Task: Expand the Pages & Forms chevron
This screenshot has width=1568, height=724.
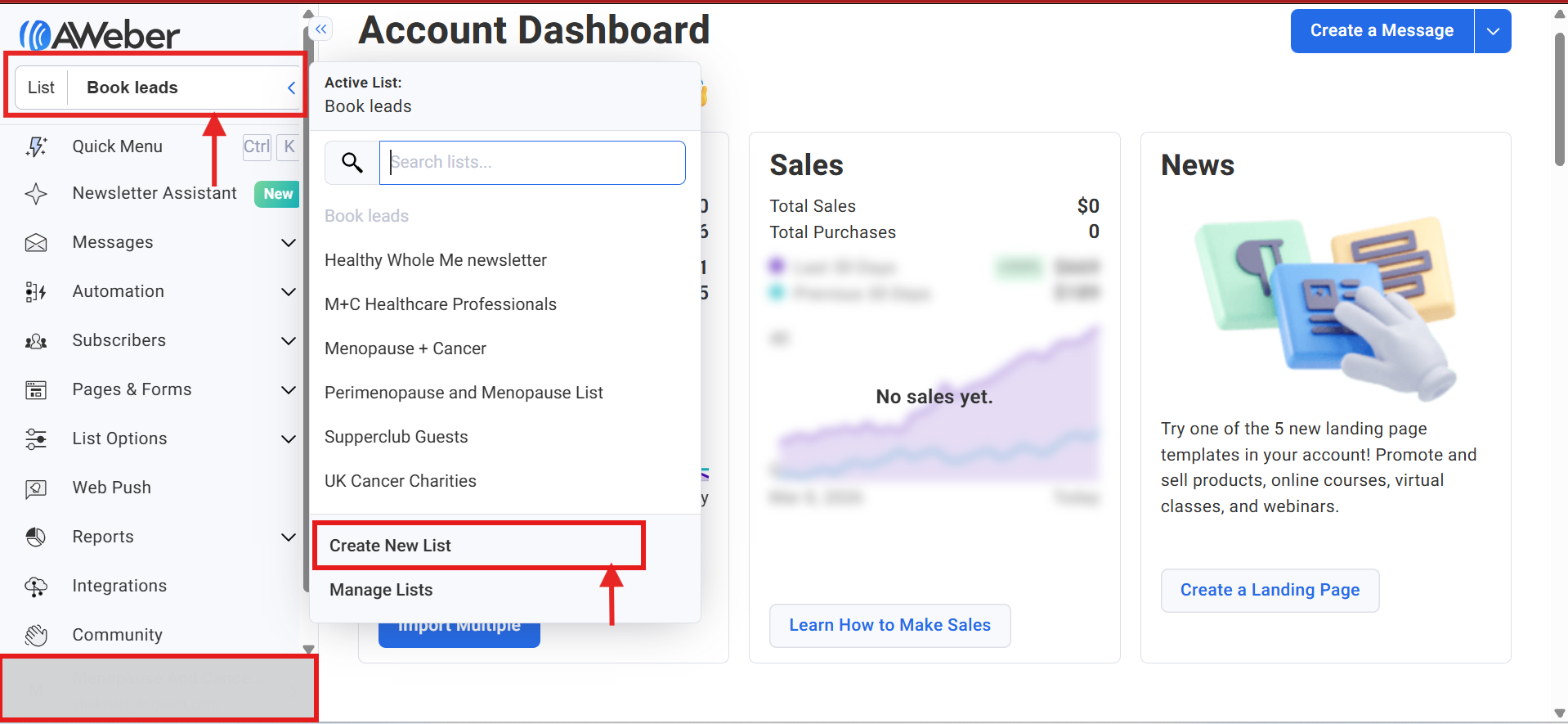Action: [x=289, y=390]
